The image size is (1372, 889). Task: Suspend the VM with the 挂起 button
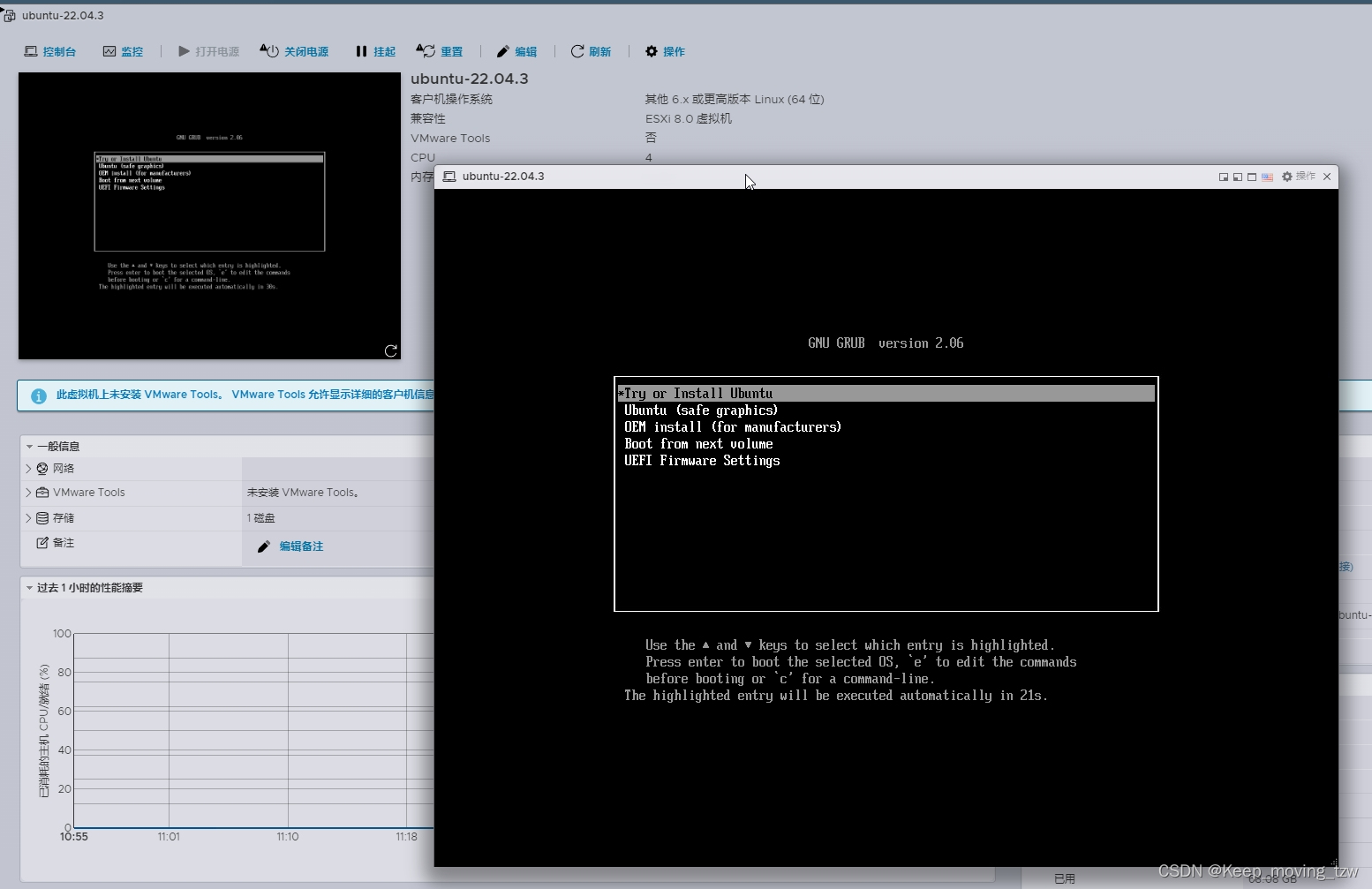click(375, 51)
